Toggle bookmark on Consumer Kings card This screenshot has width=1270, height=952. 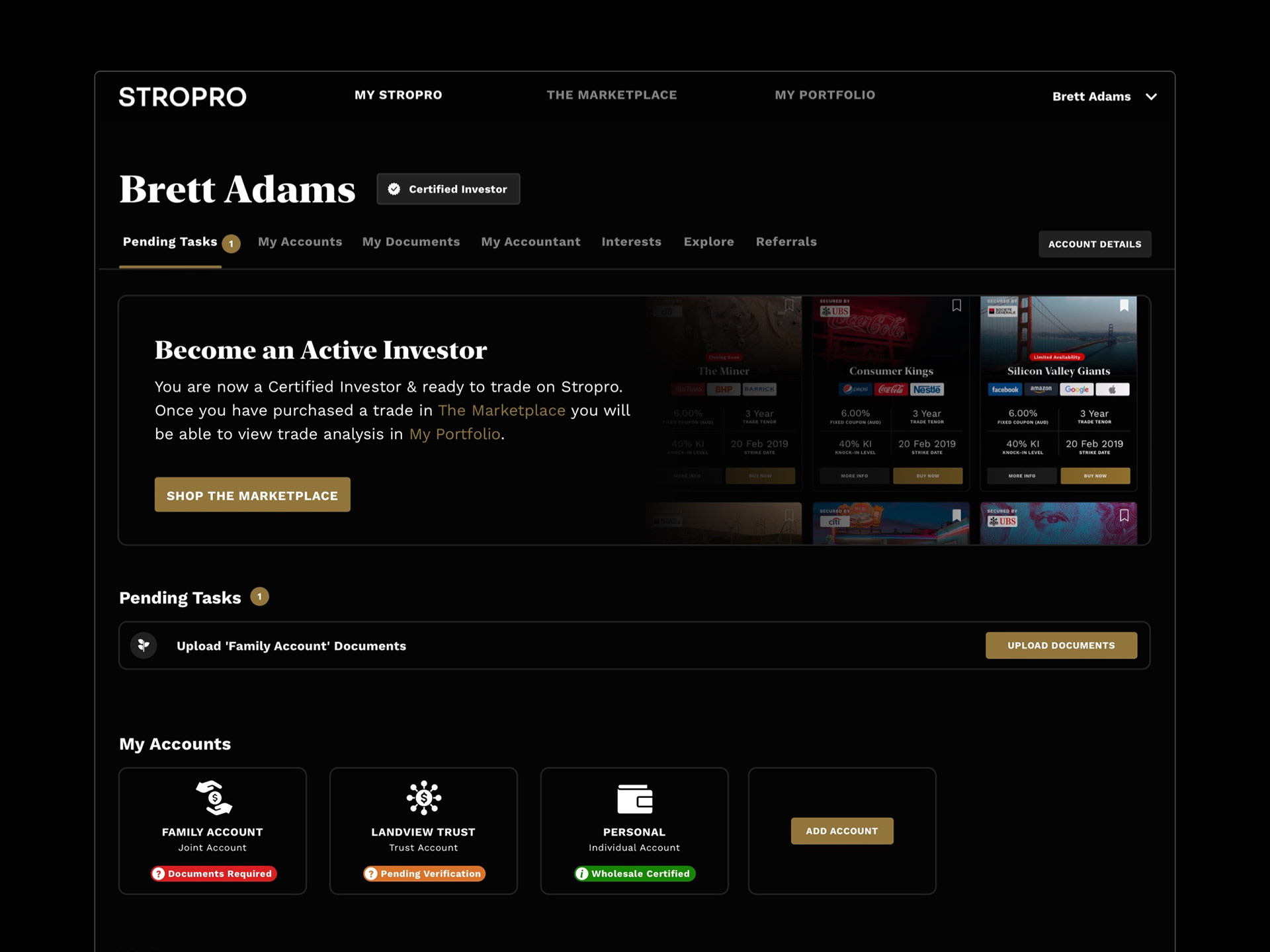(956, 305)
